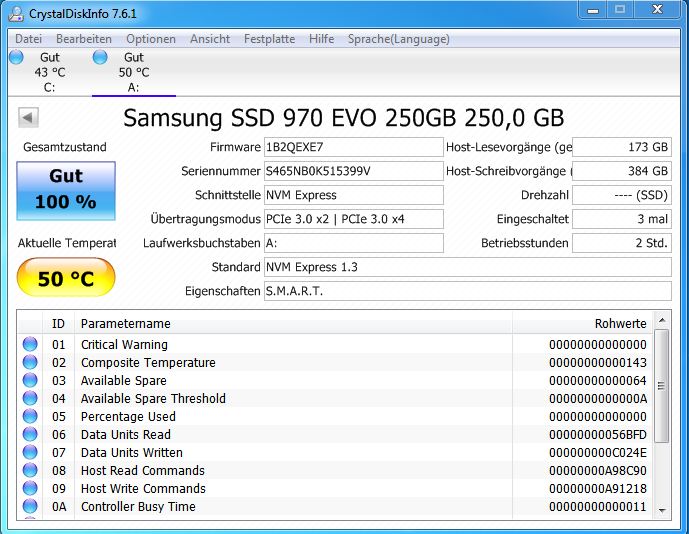Click the Drehzahl value ---- (SSD)
Viewport: 689px width, 534px height.
click(x=622, y=195)
